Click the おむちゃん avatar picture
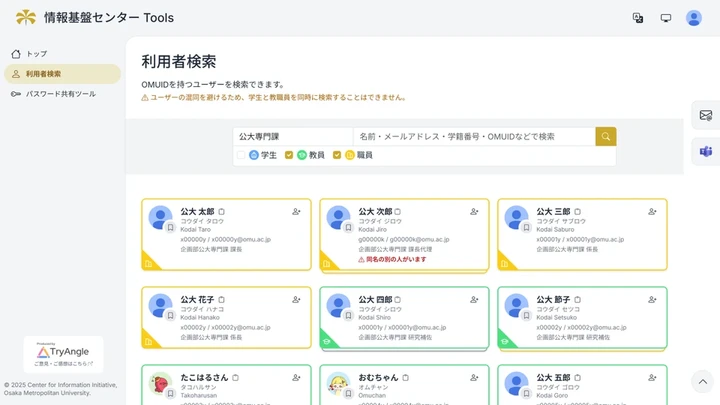Screen dimensions: 720x405 click(338, 383)
